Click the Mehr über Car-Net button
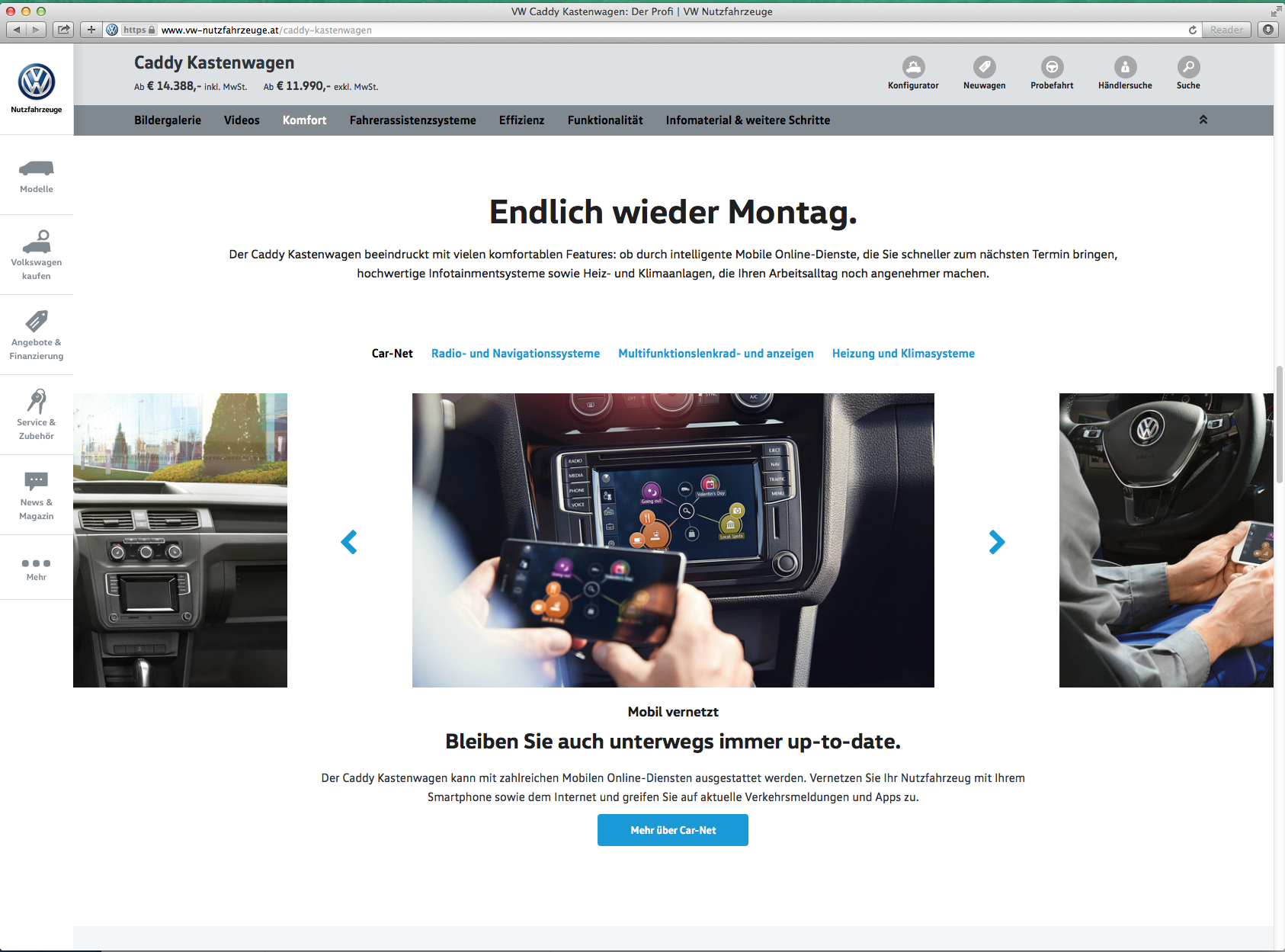The width and height of the screenshot is (1285, 952). (x=673, y=830)
